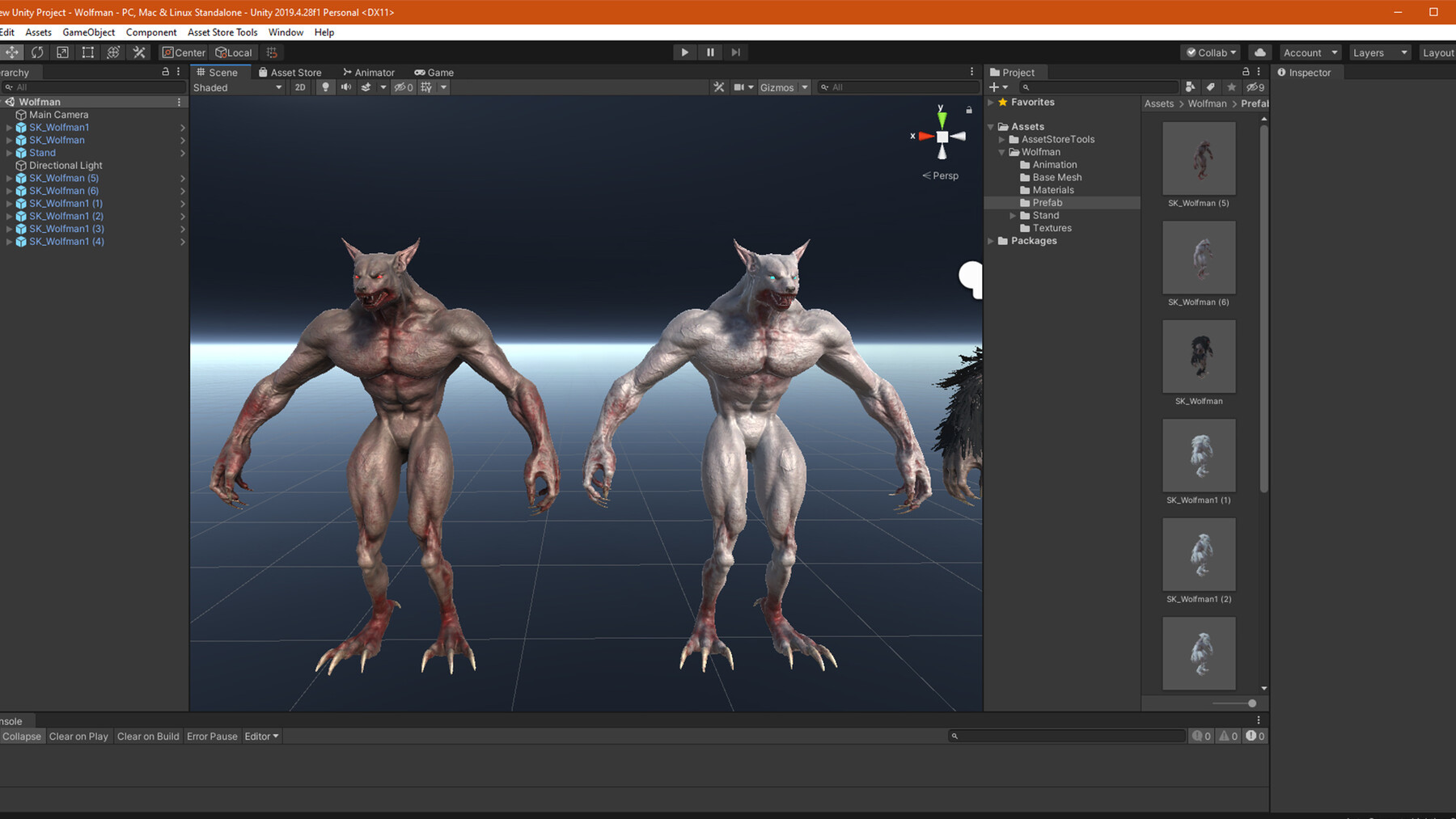Open Project panel three-dot menu
Viewport: 1456px width, 819px height.
[x=1259, y=72]
